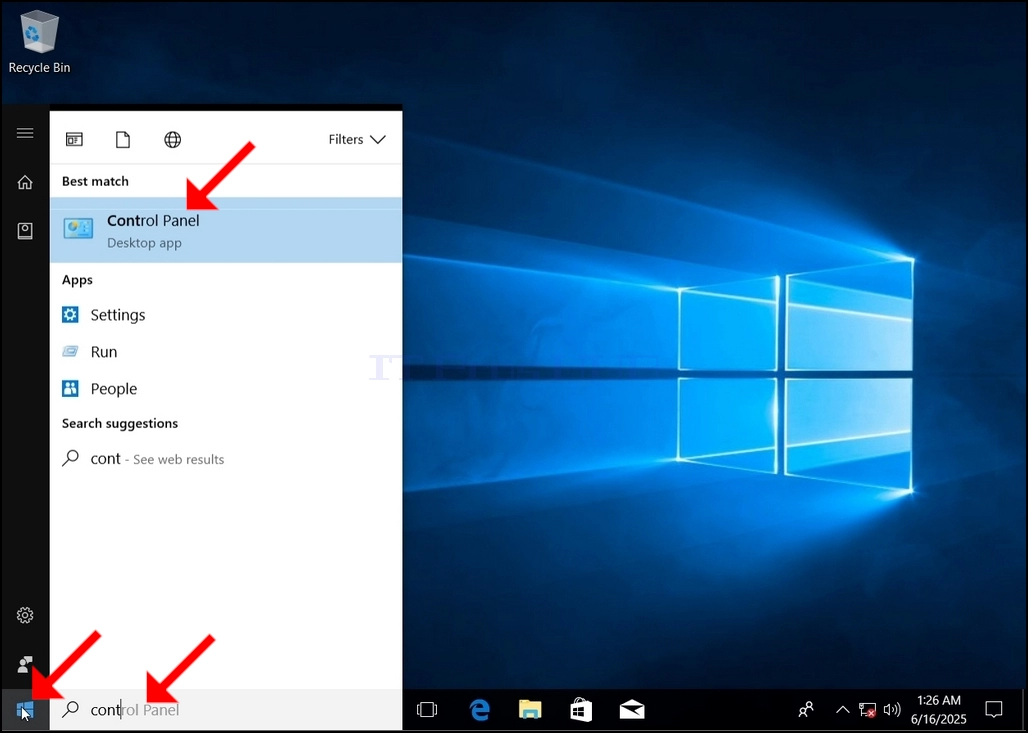Open Mail app from taskbar
This screenshot has width=1028, height=733.
point(632,709)
